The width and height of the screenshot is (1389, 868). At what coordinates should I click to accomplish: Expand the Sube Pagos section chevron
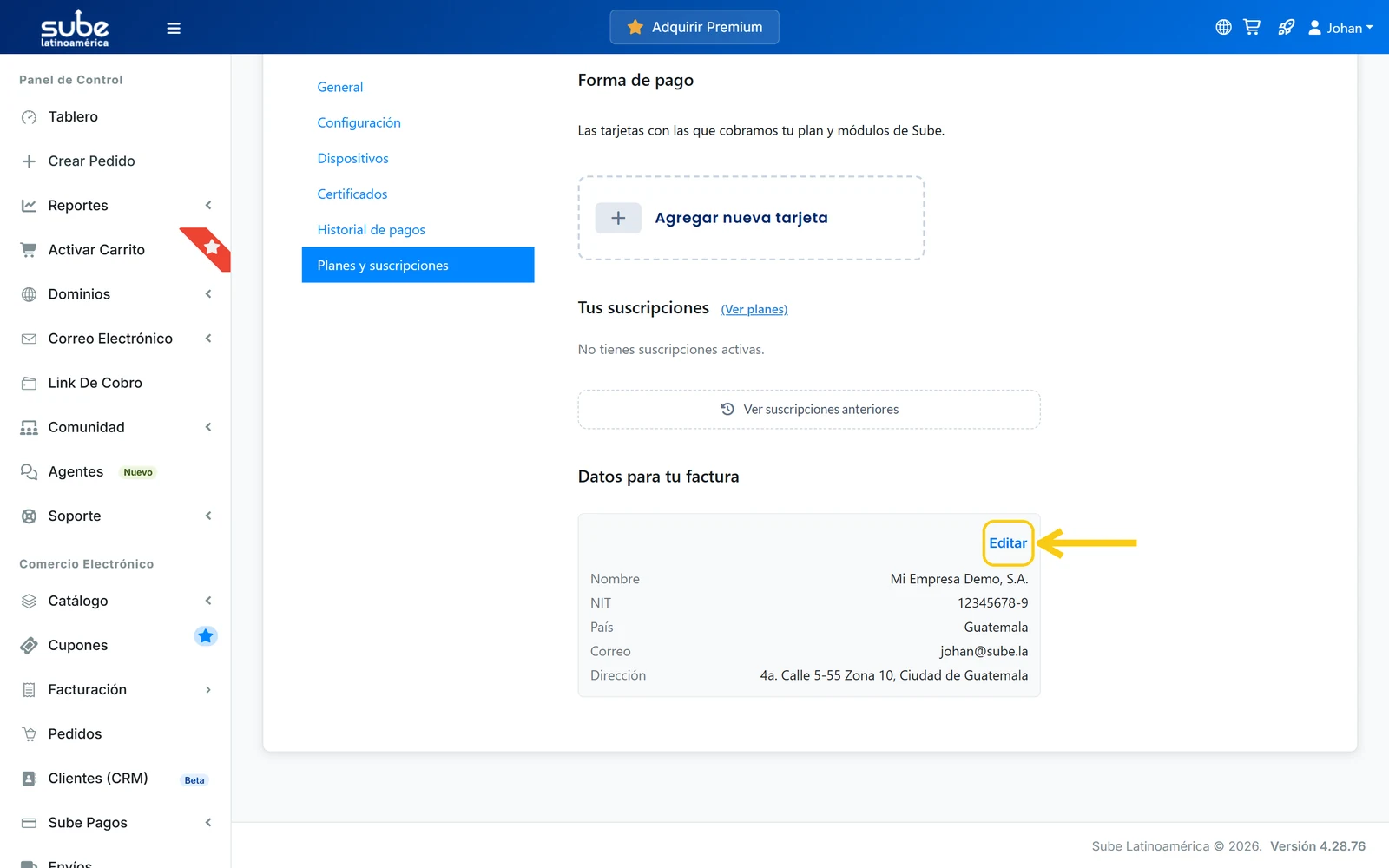208,822
